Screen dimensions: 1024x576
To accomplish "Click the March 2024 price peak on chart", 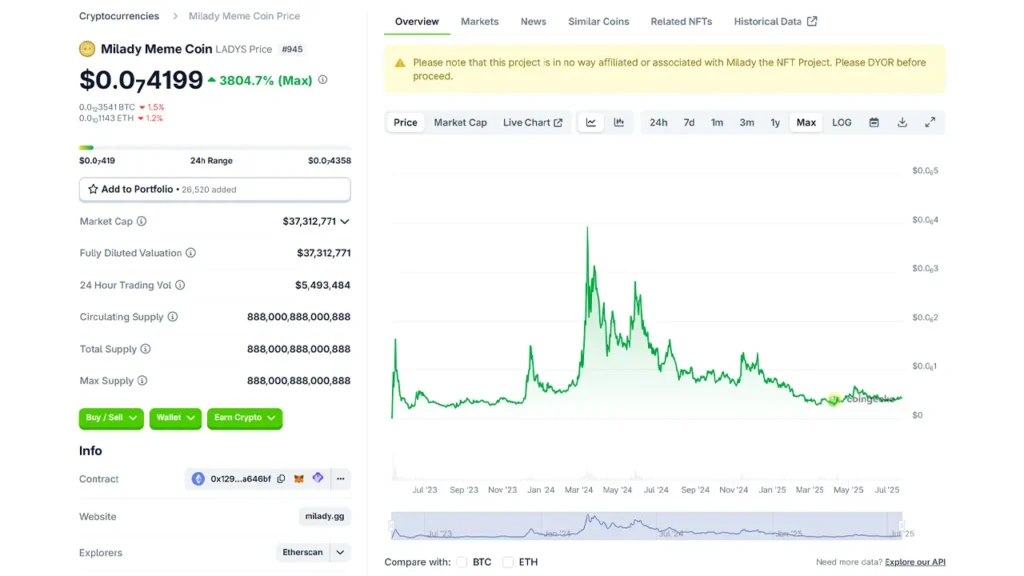I will (587, 228).
